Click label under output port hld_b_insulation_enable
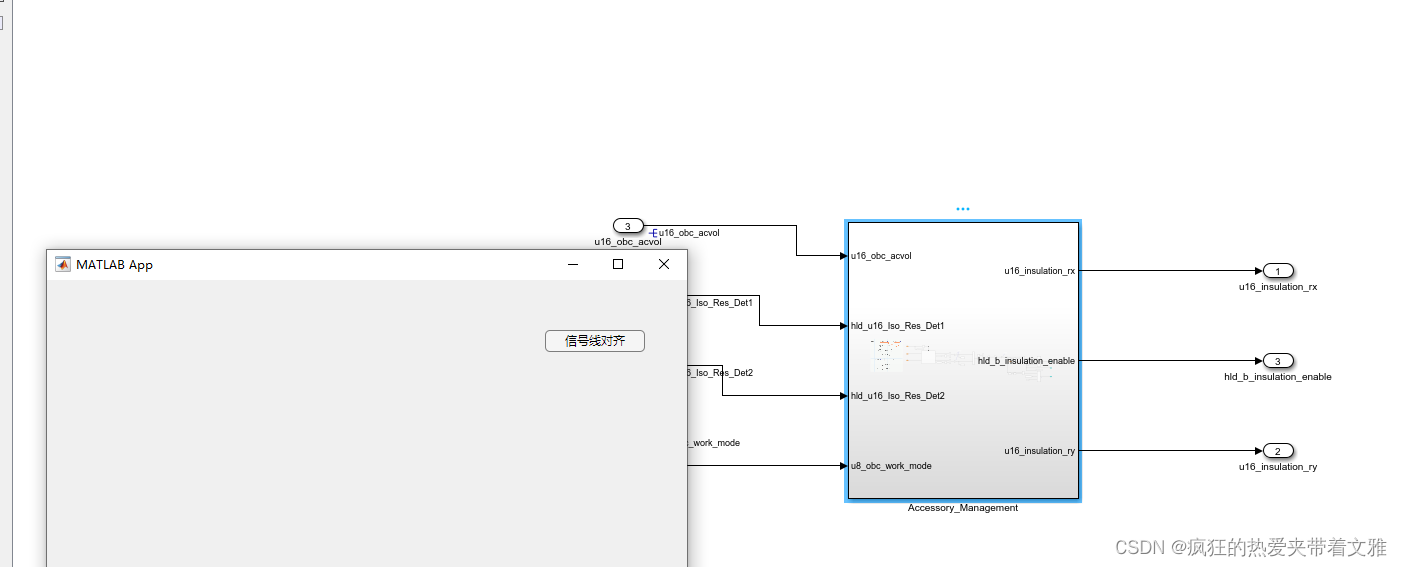Viewport: 1402px width, 567px height. [x=1278, y=377]
